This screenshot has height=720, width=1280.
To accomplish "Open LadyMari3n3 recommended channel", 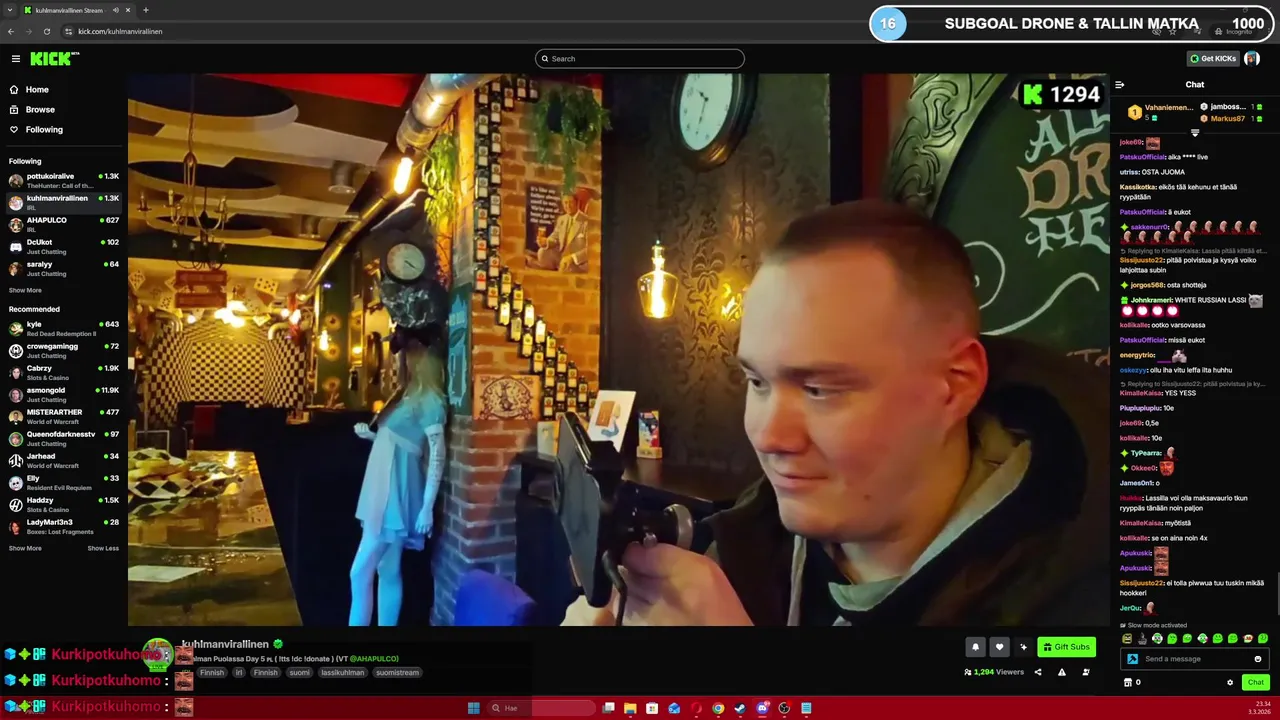I will (64, 526).
